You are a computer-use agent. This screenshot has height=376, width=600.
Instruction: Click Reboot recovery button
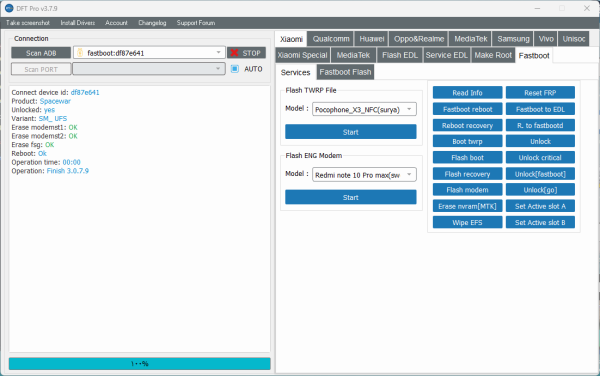click(x=467, y=125)
